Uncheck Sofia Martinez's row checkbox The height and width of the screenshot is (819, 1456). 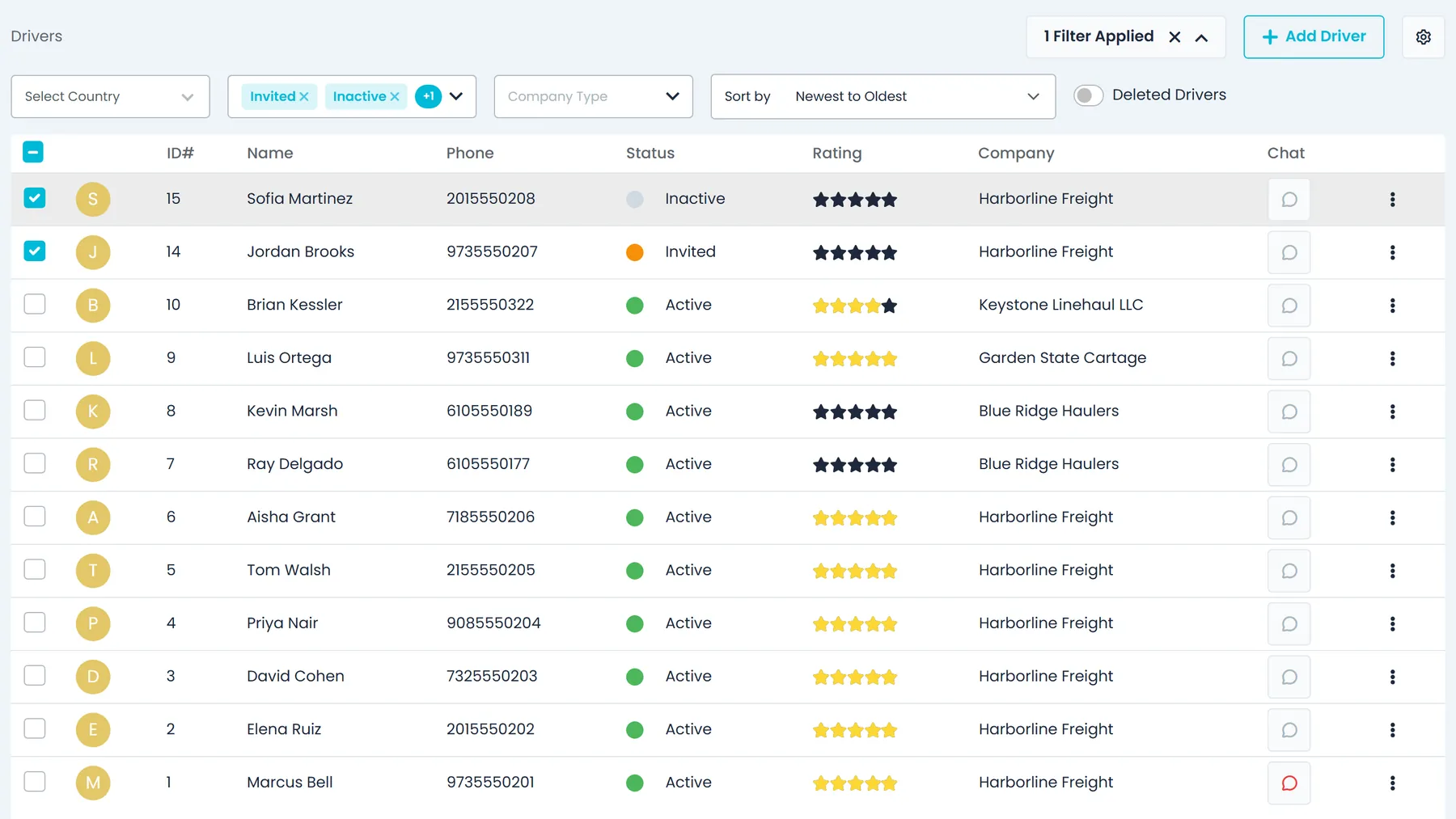35,198
